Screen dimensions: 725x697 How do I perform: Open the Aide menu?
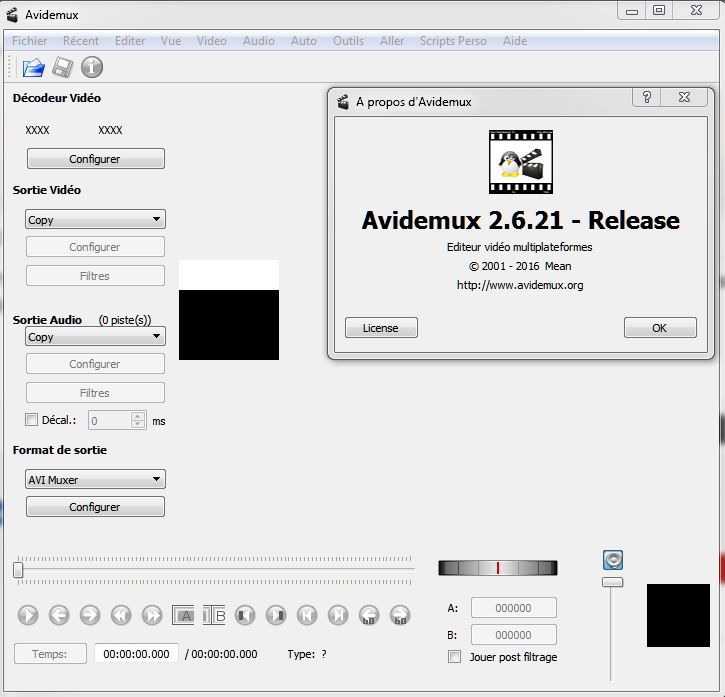coord(515,41)
